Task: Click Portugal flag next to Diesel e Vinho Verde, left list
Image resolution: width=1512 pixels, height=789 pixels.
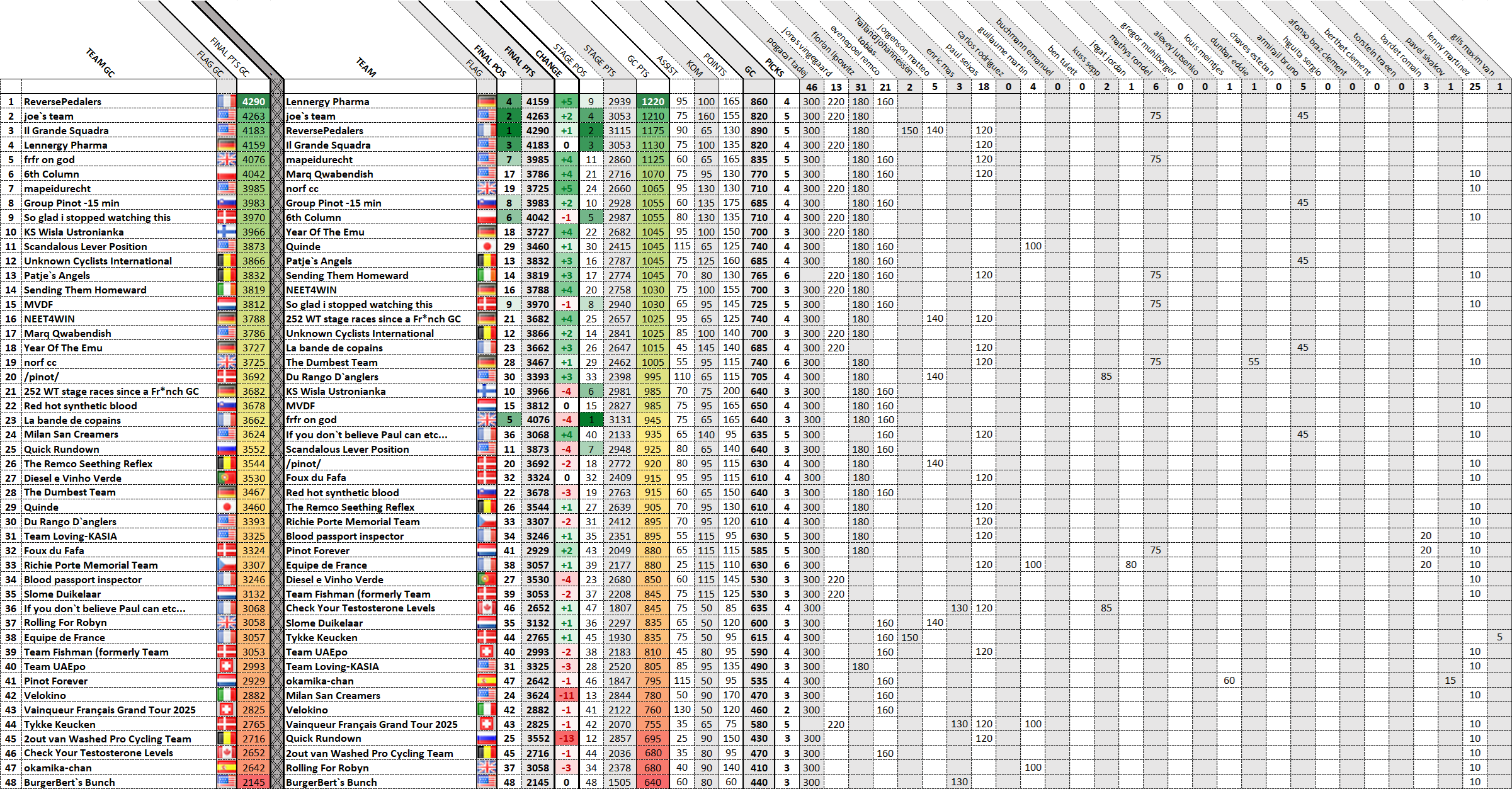Action: coord(227,478)
